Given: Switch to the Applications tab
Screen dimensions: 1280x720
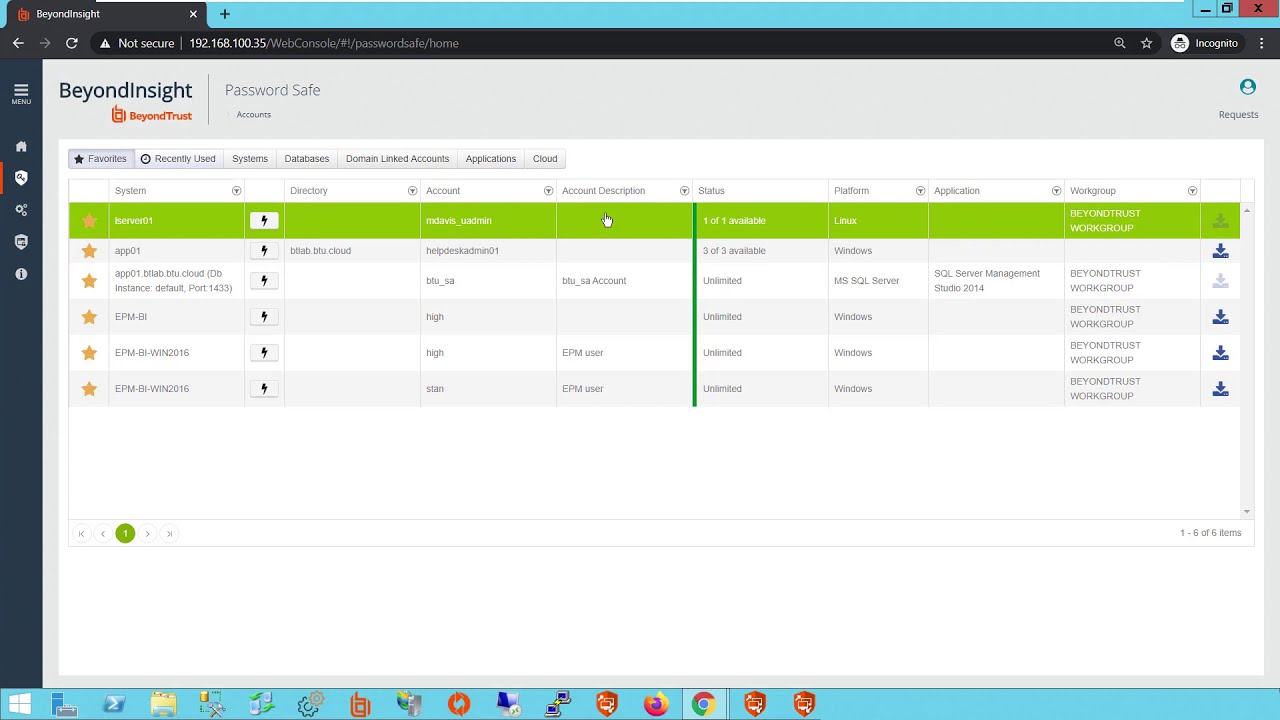Looking at the screenshot, I should pyautogui.click(x=491, y=159).
